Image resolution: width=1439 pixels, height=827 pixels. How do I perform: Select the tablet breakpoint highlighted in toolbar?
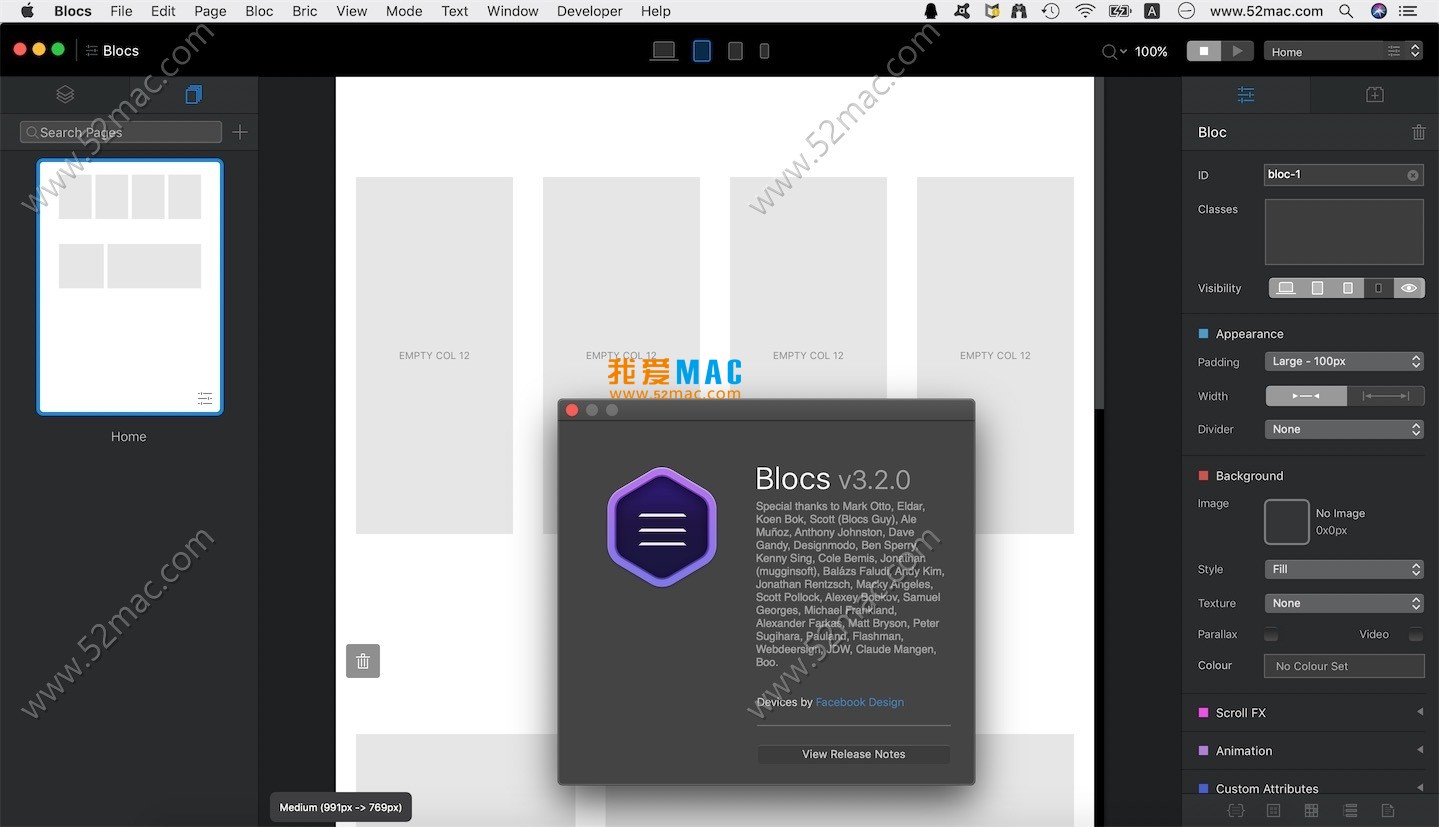702,50
